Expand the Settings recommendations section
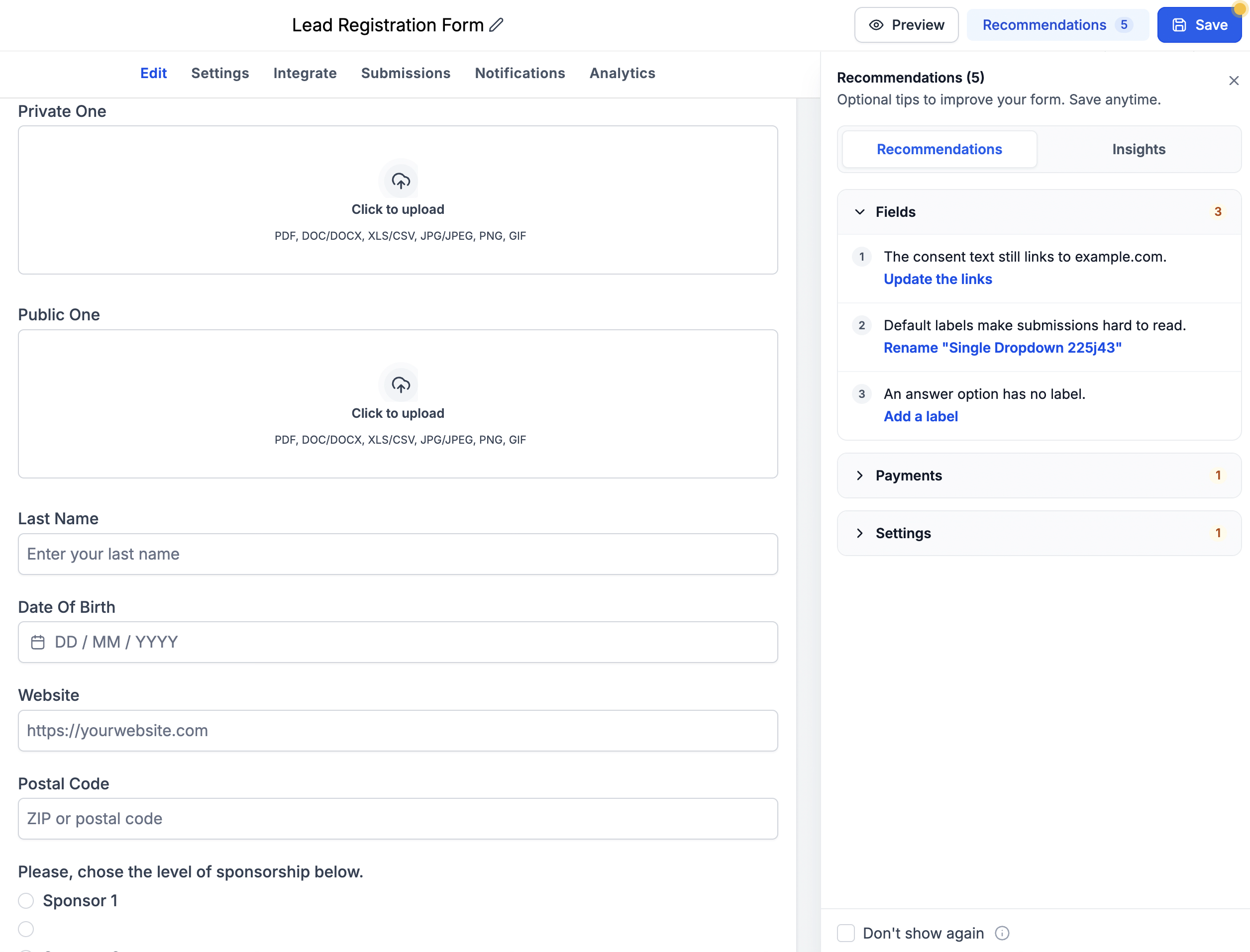Screen dimensions: 1250x952 [x=1039, y=533]
